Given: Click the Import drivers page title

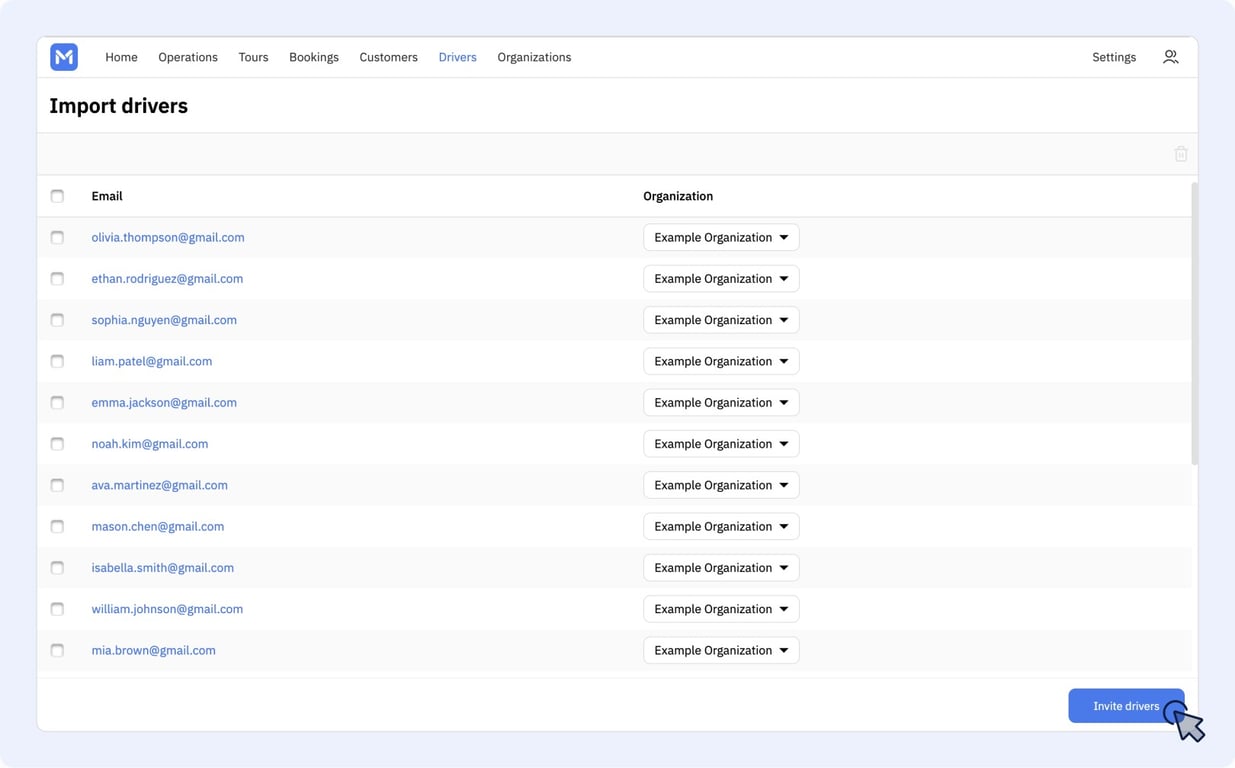Looking at the screenshot, I should (x=119, y=106).
